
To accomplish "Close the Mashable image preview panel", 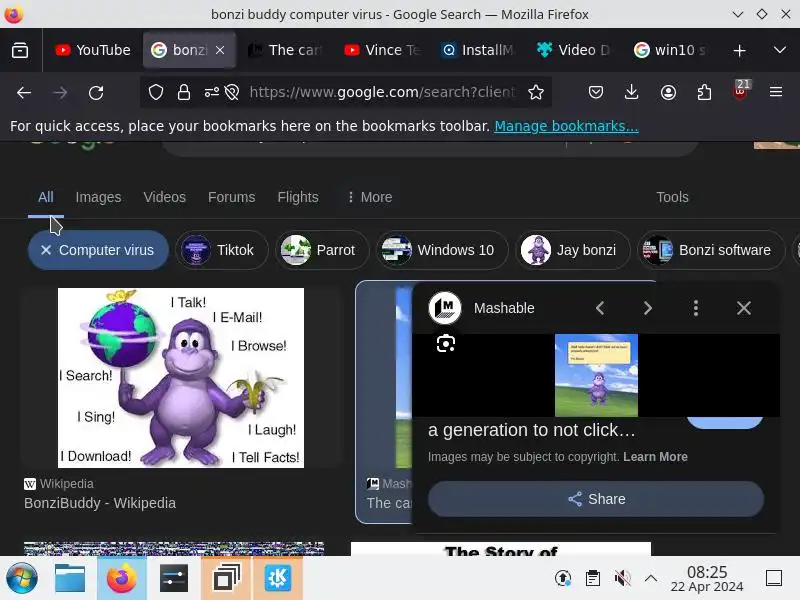I will [x=743, y=308].
